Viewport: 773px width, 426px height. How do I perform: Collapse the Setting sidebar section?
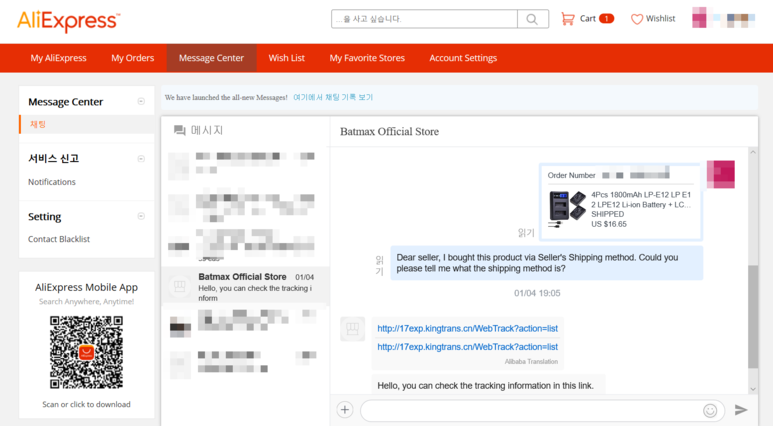click(x=141, y=216)
